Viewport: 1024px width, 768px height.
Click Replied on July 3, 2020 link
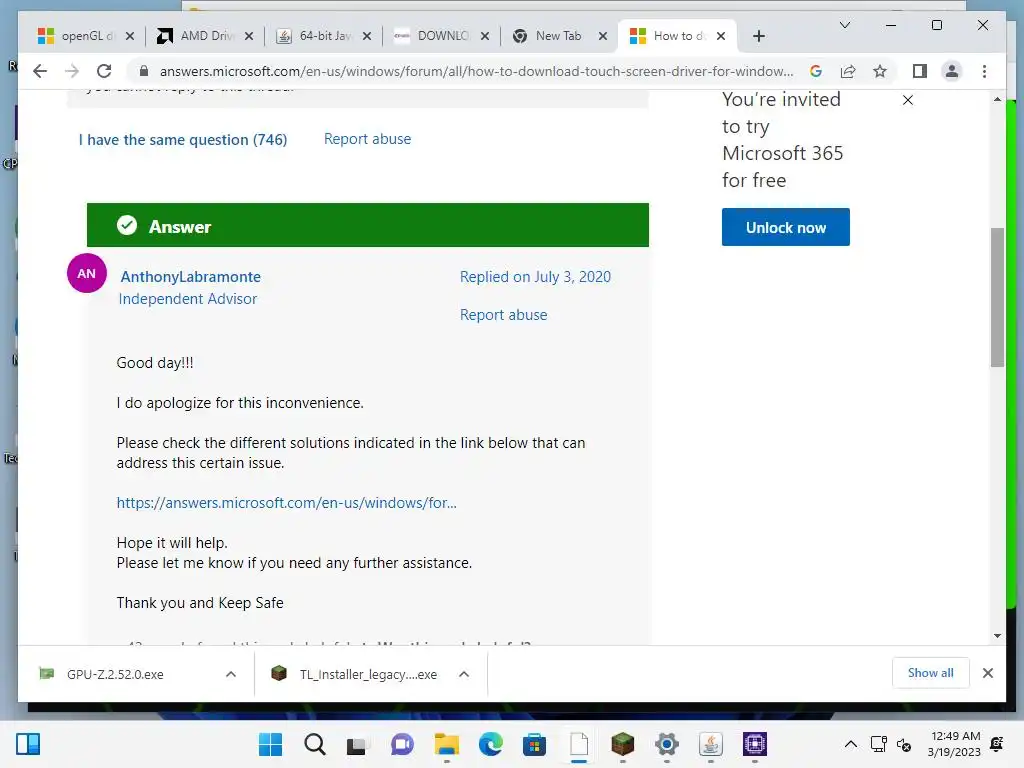[x=536, y=277]
